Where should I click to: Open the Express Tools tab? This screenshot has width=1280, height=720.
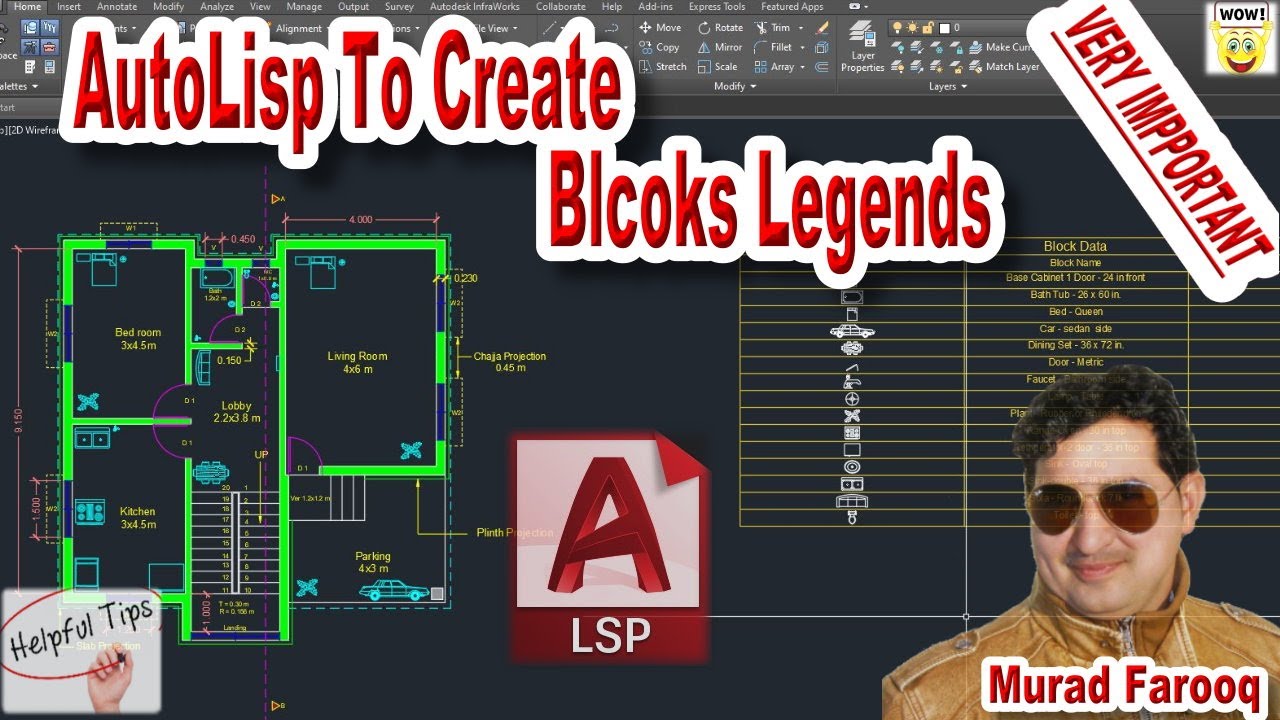point(717,7)
